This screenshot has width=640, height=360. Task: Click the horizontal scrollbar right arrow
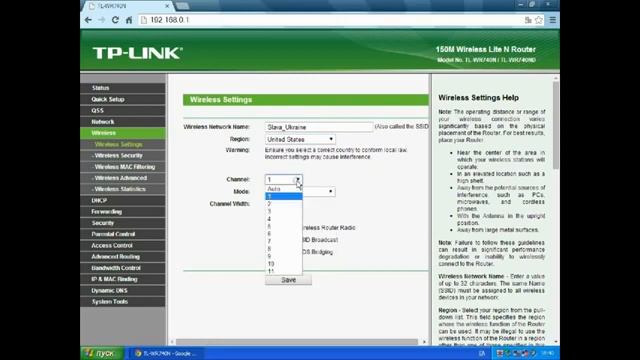(424, 342)
